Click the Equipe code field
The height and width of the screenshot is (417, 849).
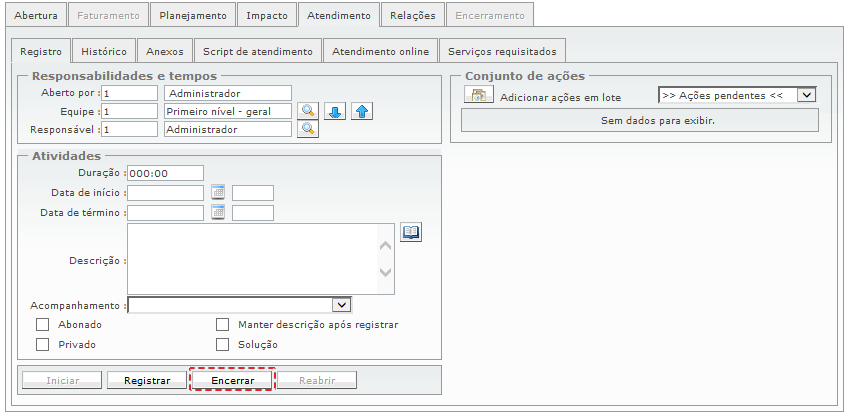[129, 111]
